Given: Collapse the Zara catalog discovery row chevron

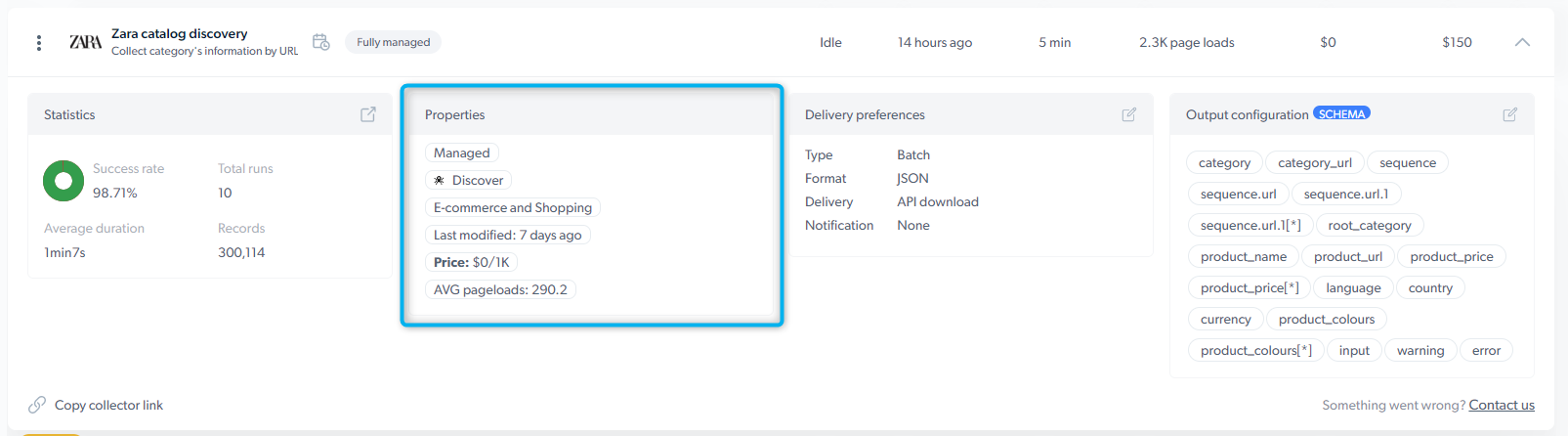Looking at the screenshot, I should (1522, 42).
